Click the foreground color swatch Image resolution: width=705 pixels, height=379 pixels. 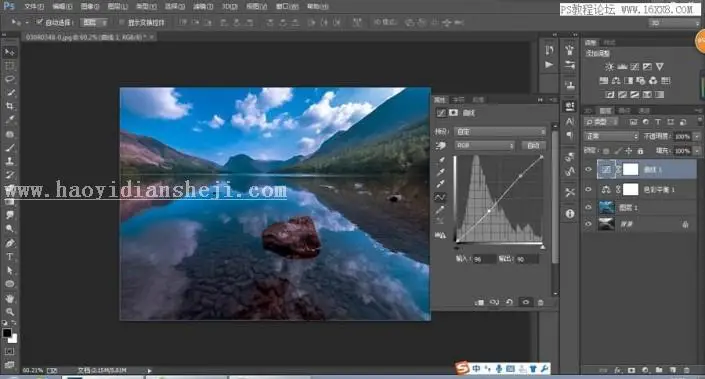[7, 333]
